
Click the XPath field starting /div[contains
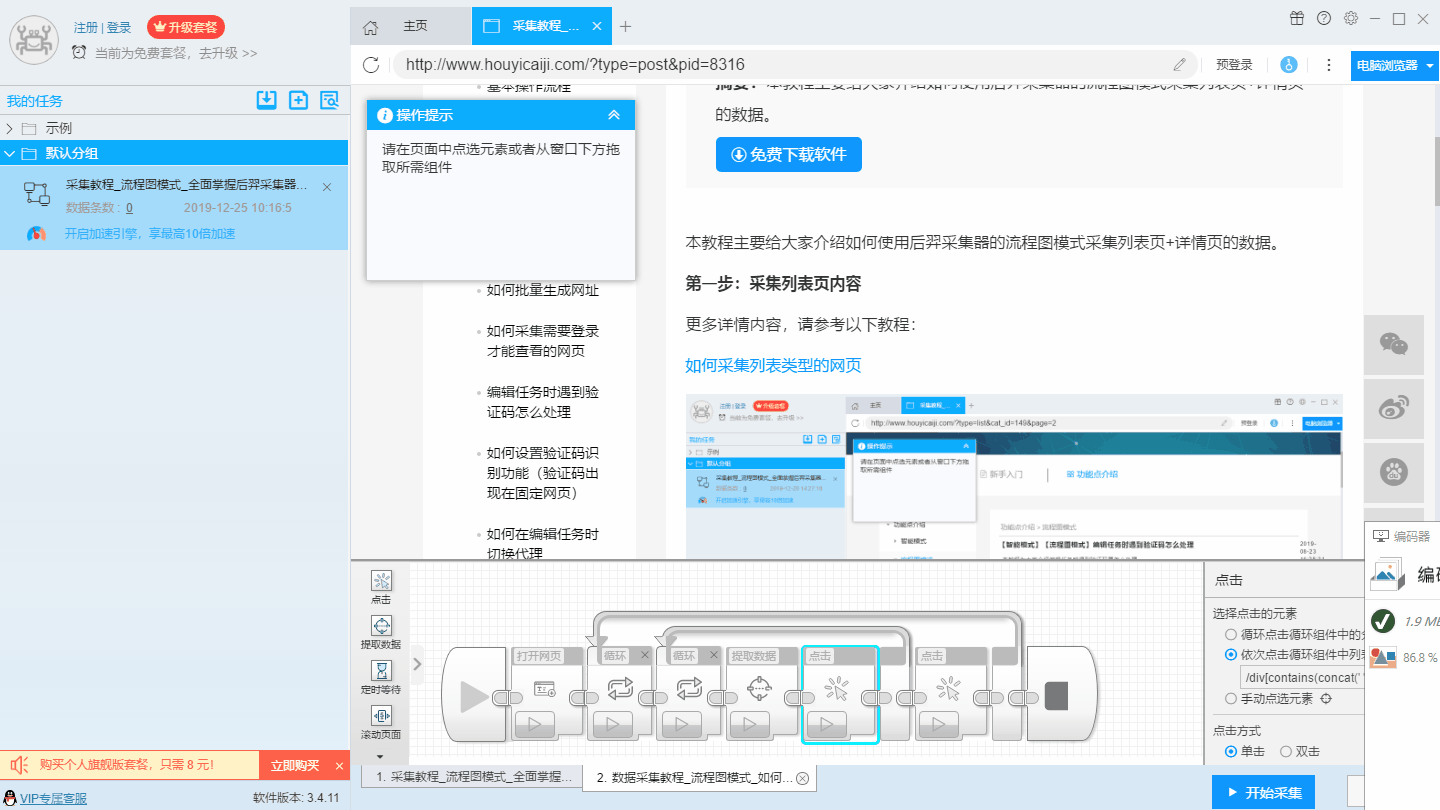pos(1300,677)
